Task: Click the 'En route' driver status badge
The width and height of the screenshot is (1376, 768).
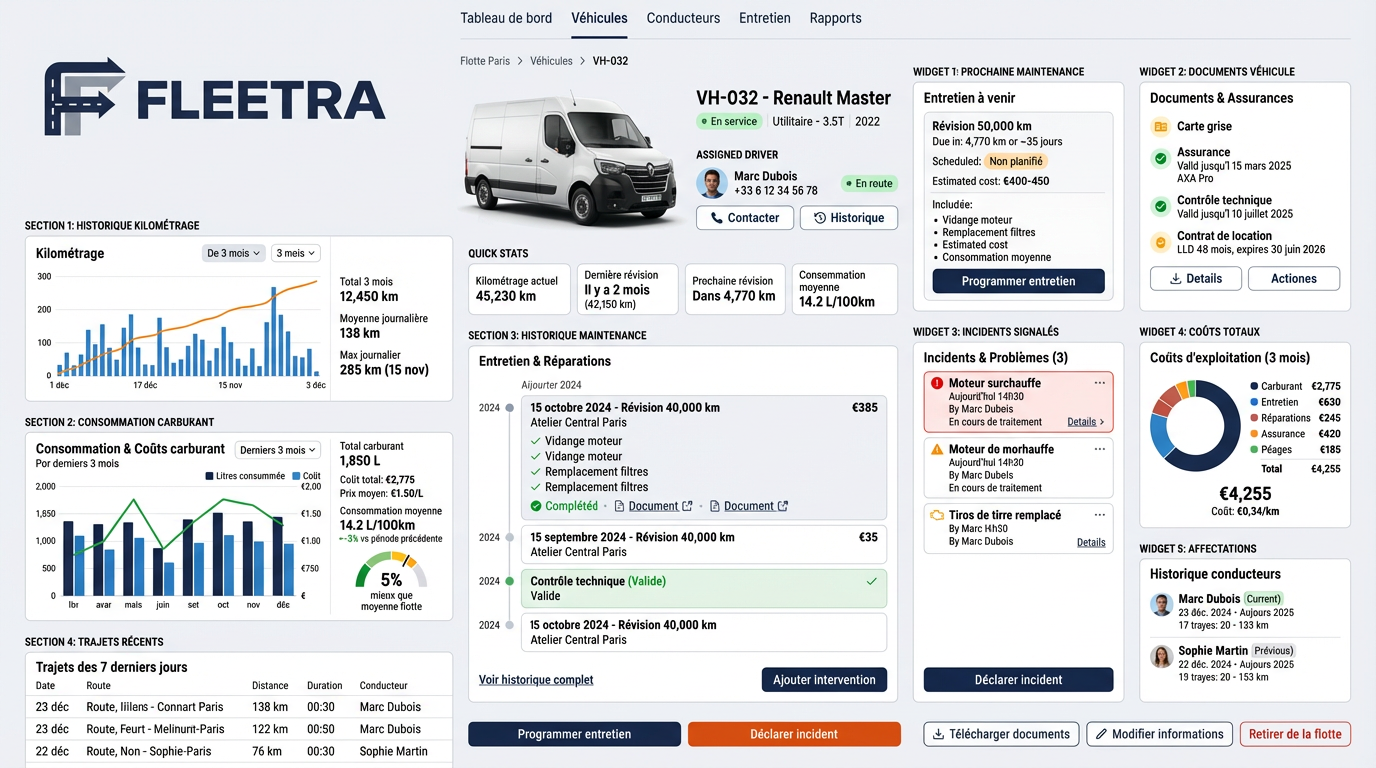Action: [869, 184]
